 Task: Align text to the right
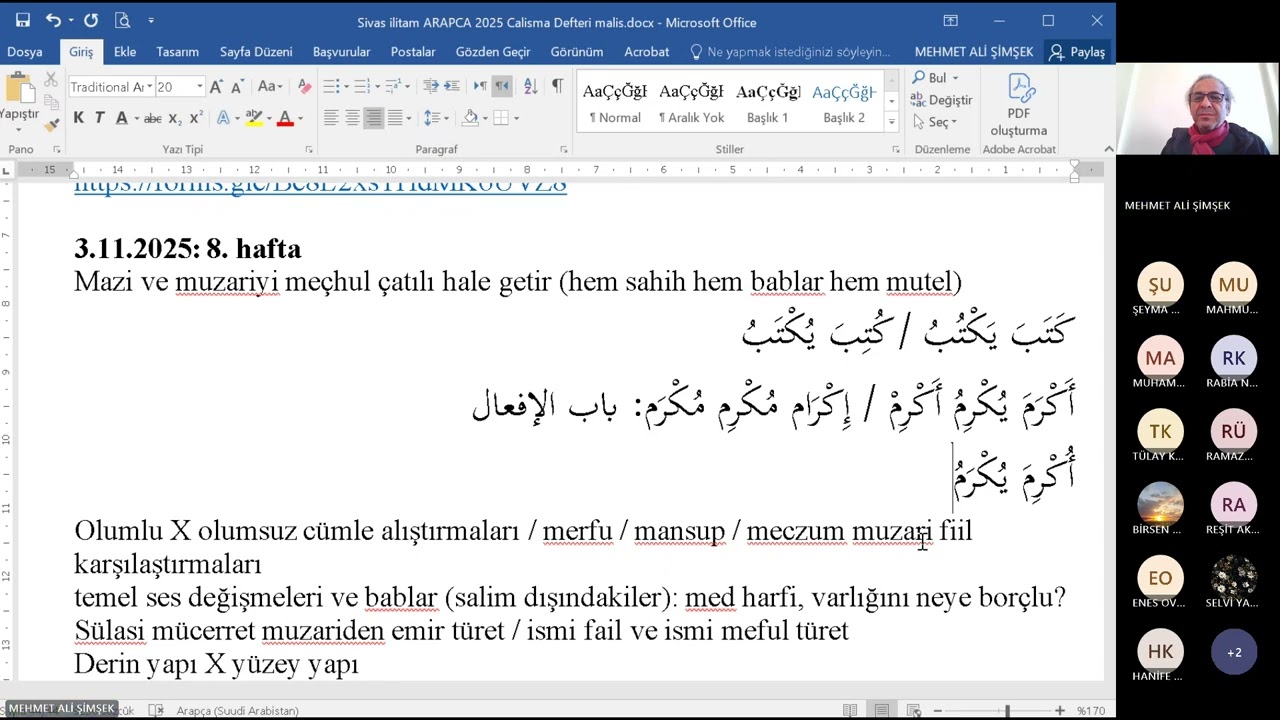tap(373, 118)
